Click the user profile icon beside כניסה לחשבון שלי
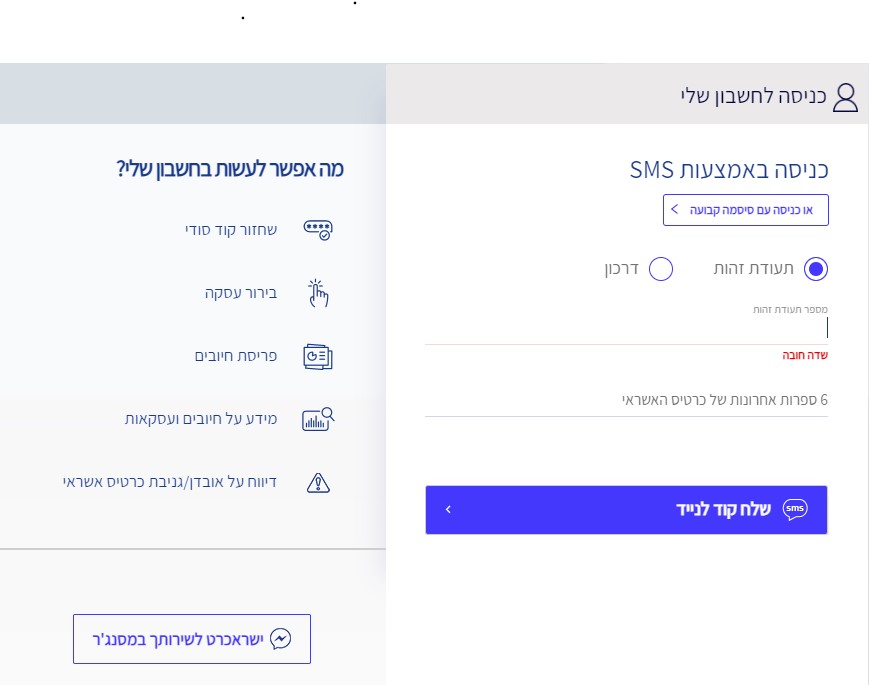 [845, 98]
